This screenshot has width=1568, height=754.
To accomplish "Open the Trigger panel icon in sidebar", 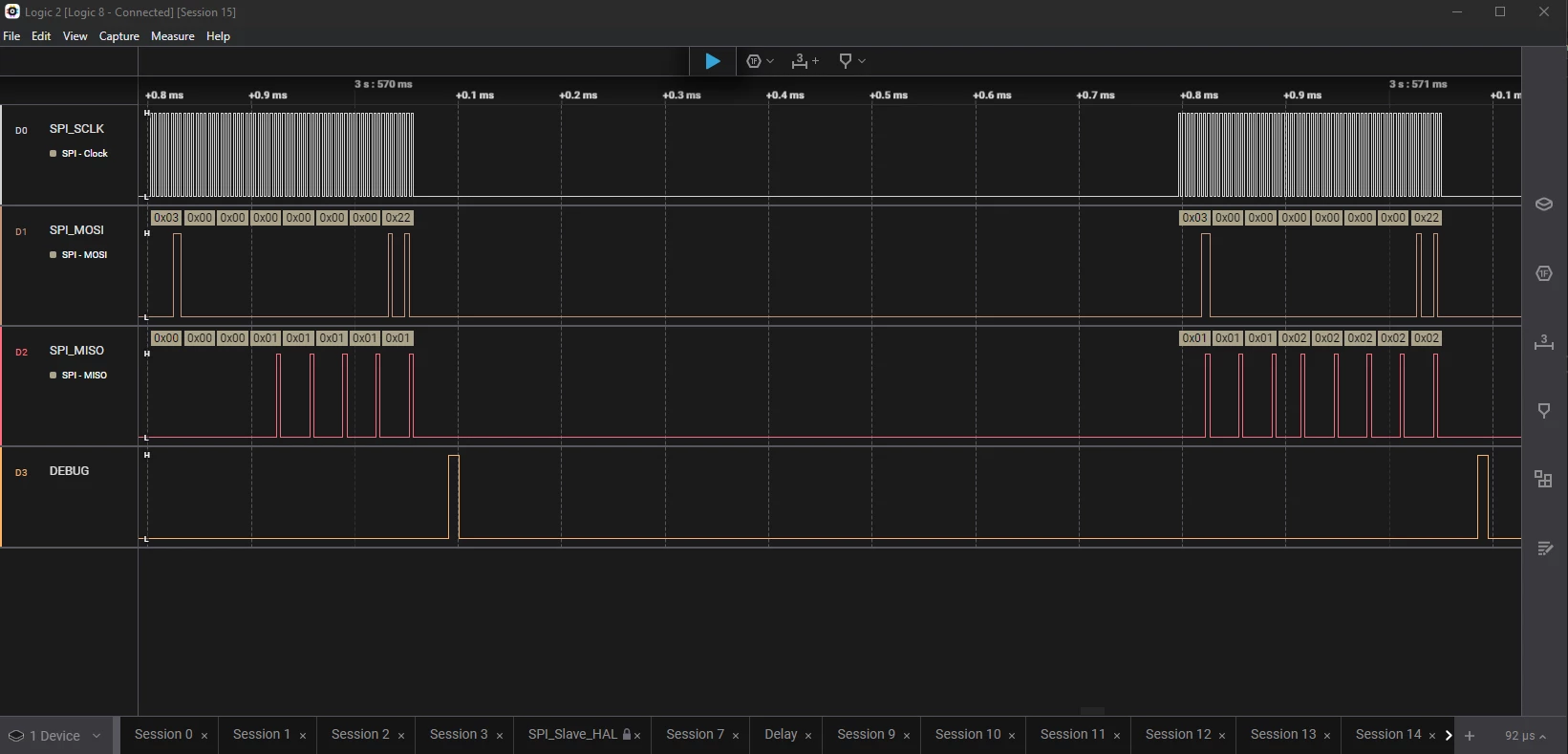I will click(1544, 411).
